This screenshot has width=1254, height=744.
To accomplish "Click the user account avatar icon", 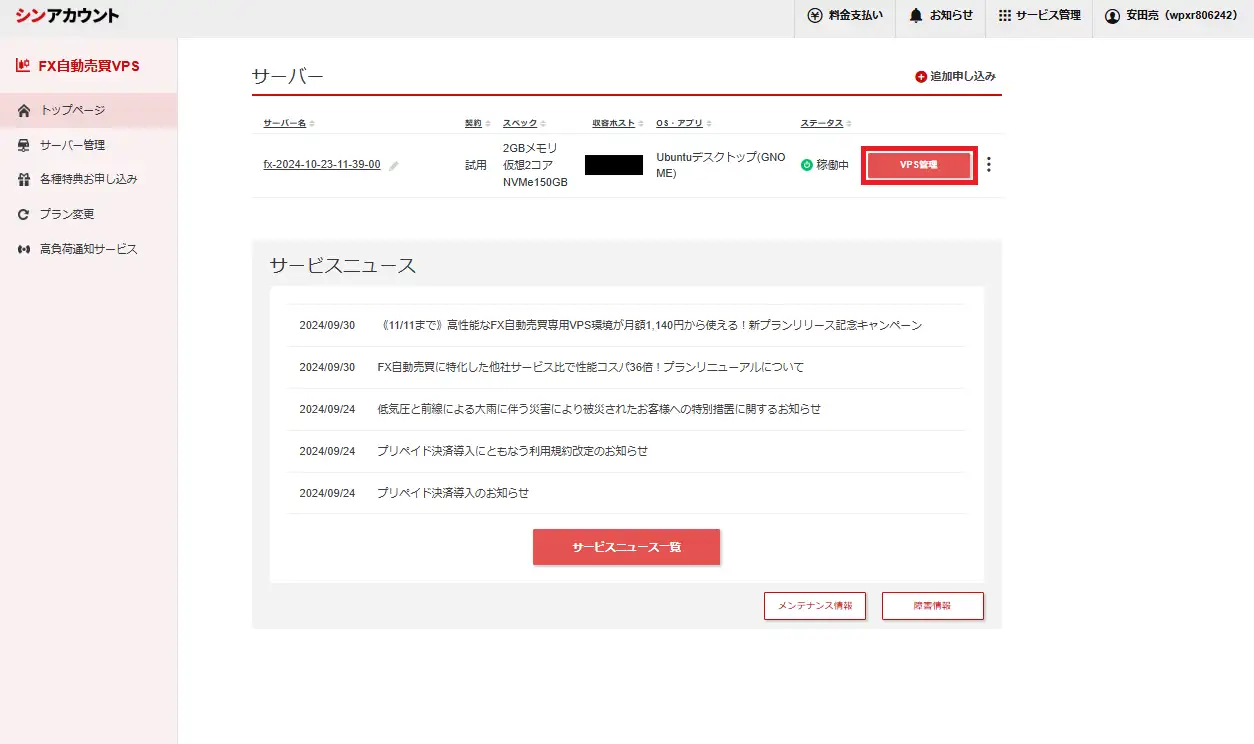I will tap(1112, 16).
